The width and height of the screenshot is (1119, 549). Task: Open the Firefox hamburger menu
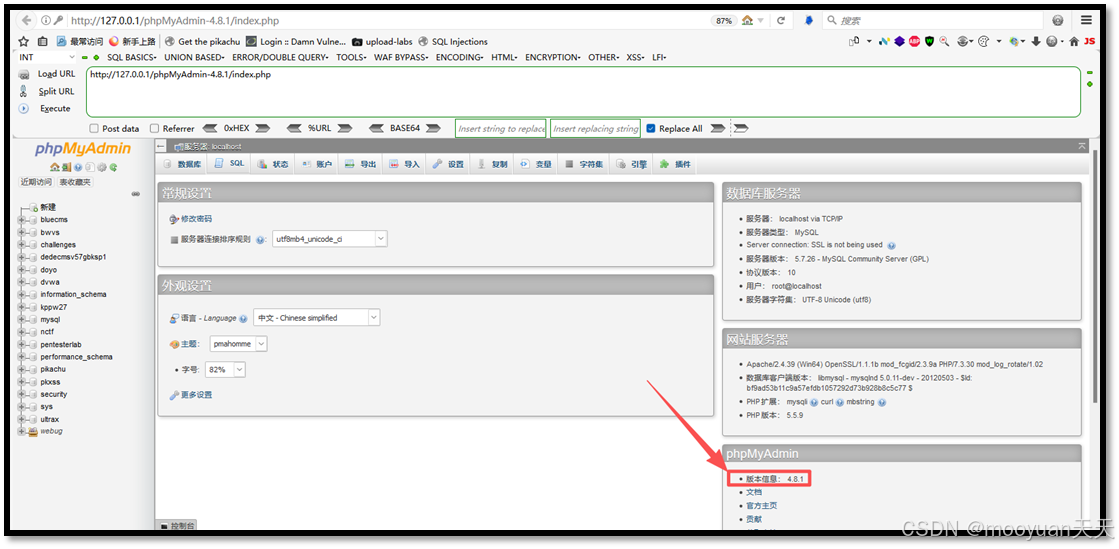(1086, 21)
